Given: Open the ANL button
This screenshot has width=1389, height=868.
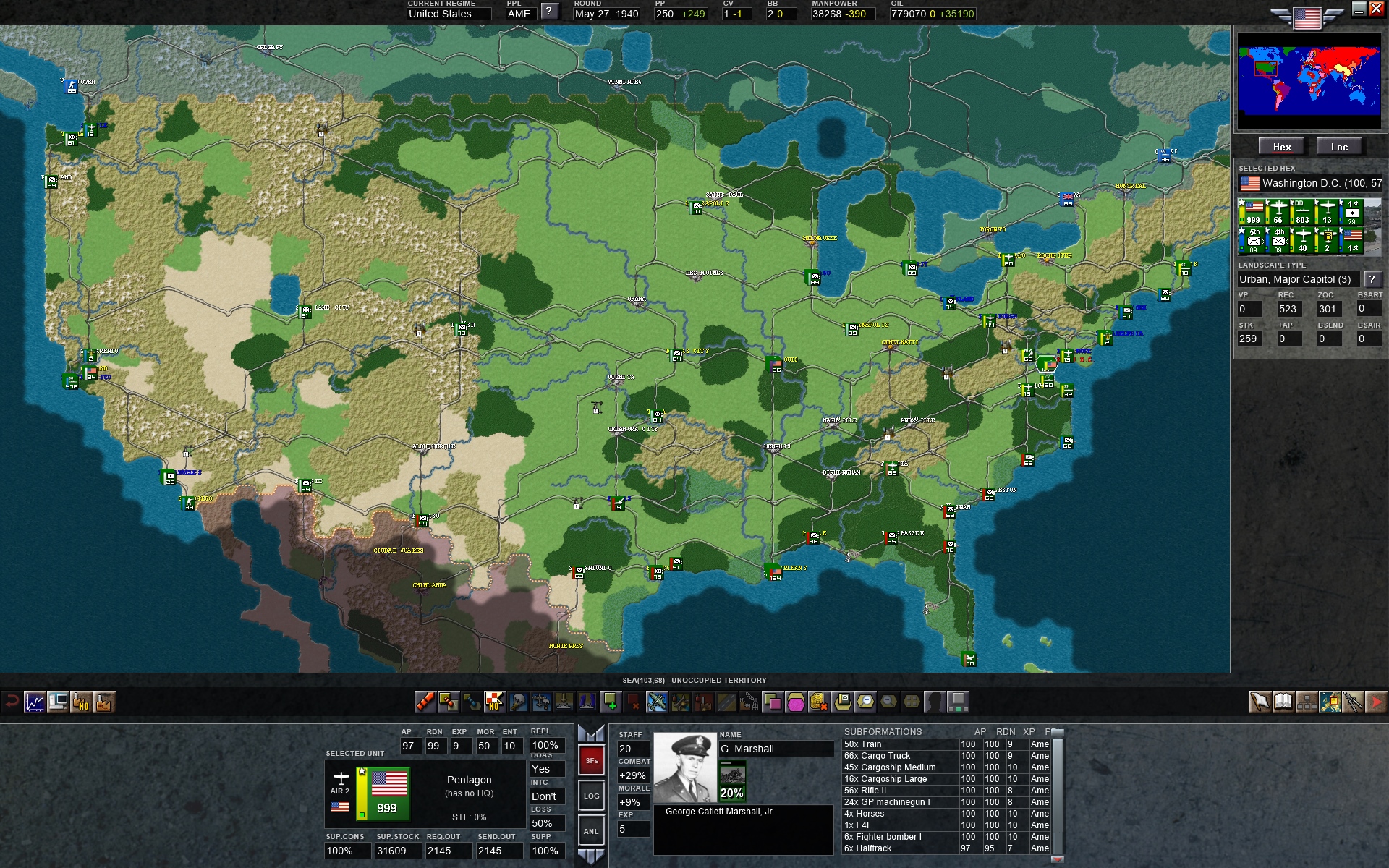Looking at the screenshot, I should [591, 831].
